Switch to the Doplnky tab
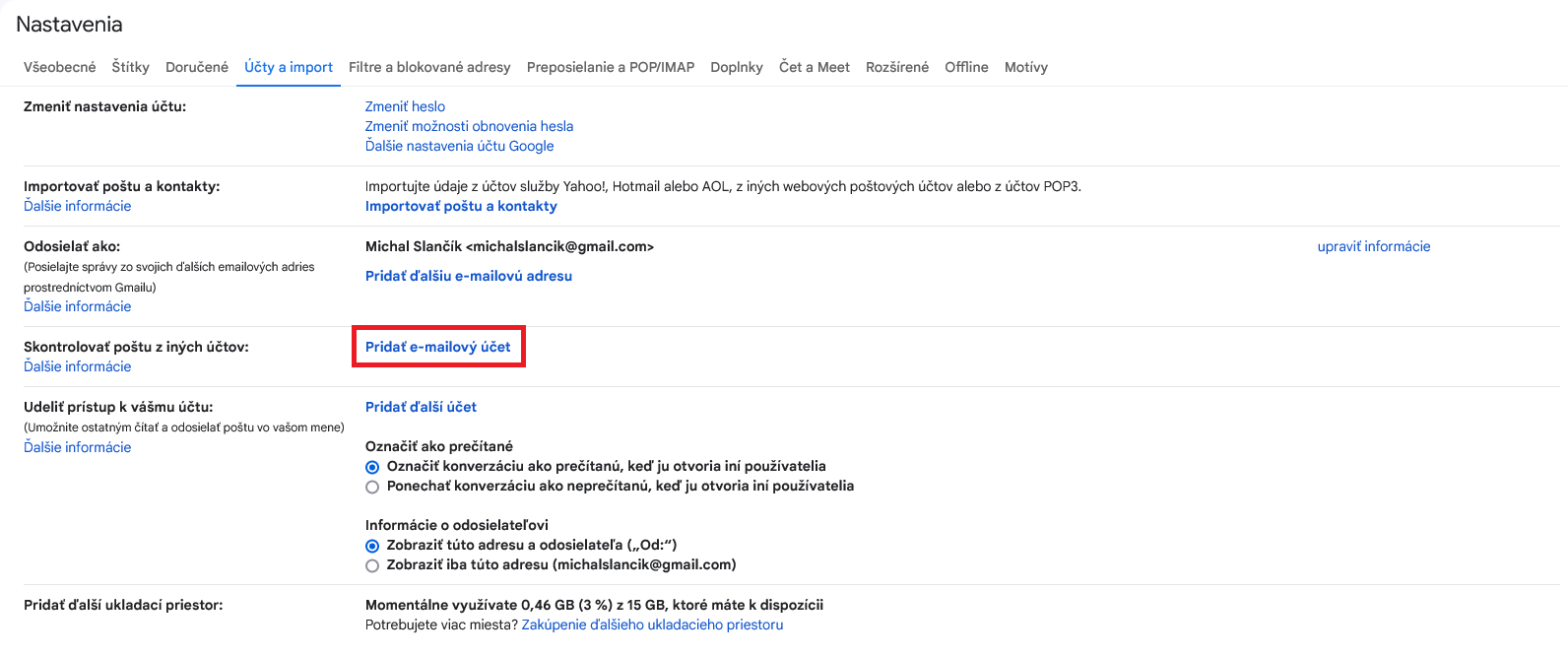Image resolution: width=1568 pixels, height=657 pixels. pos(737,67)
